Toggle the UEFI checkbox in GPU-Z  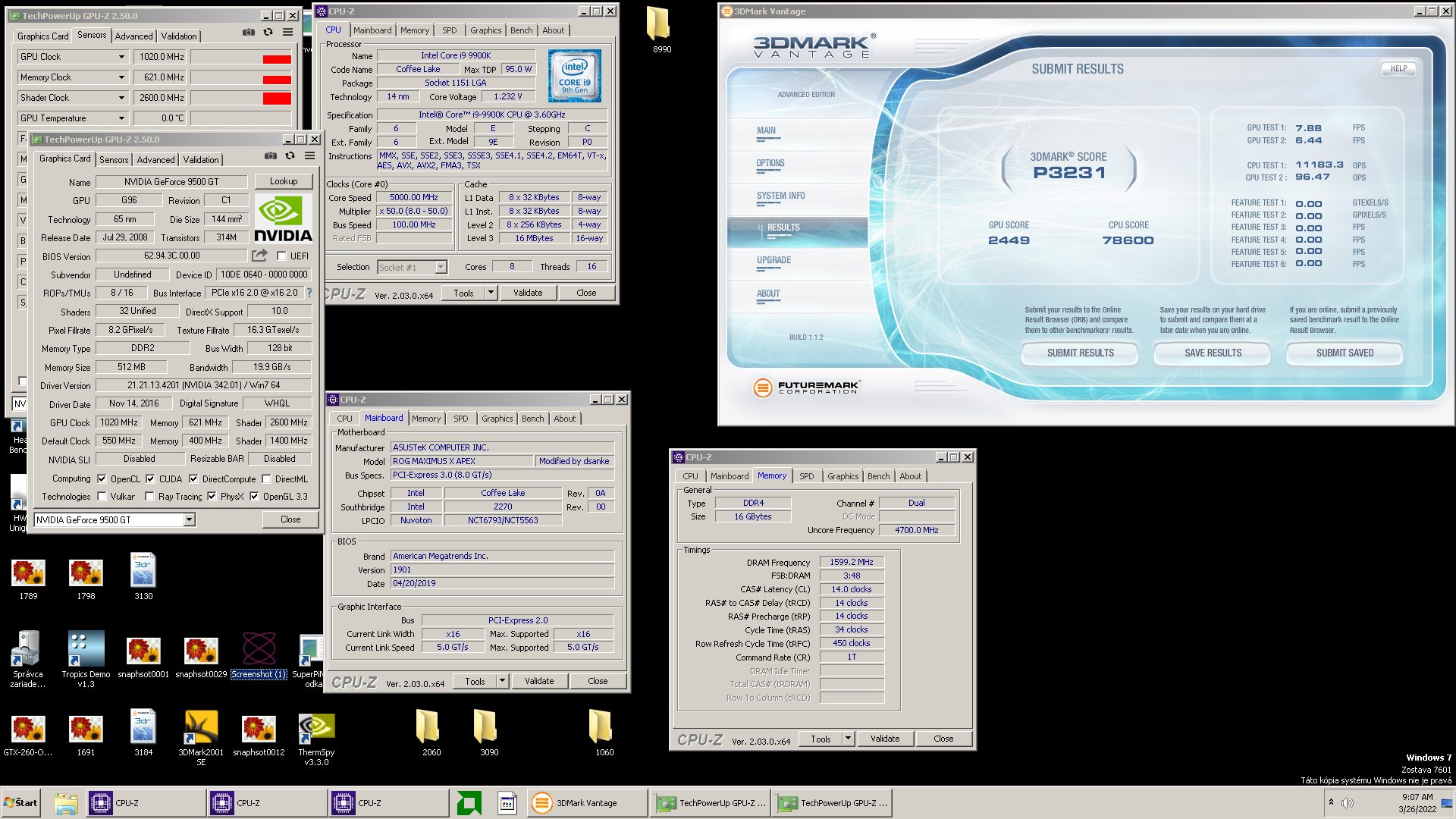[281, 256]
